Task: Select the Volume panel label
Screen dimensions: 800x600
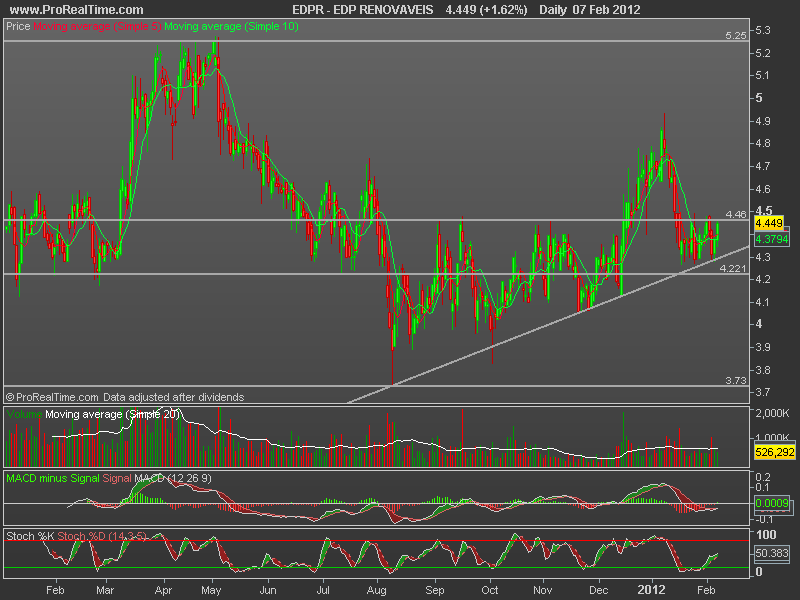Action: pyautogui.click(x=24, y=414)
